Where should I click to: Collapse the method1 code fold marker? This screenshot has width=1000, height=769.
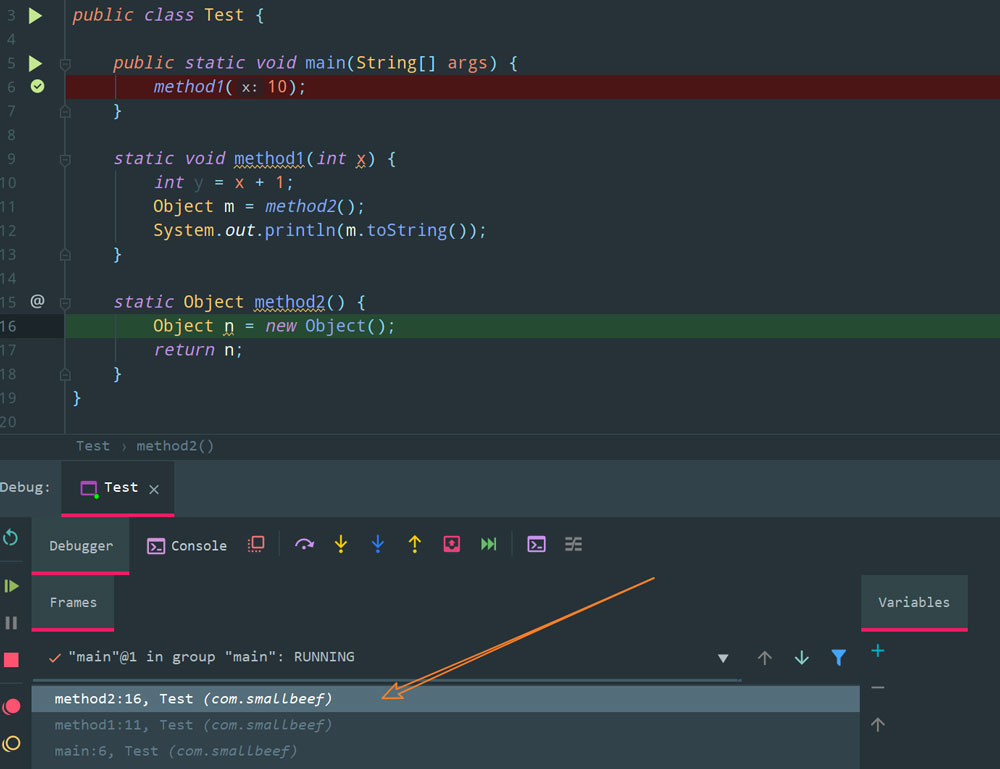click(65, 159)
